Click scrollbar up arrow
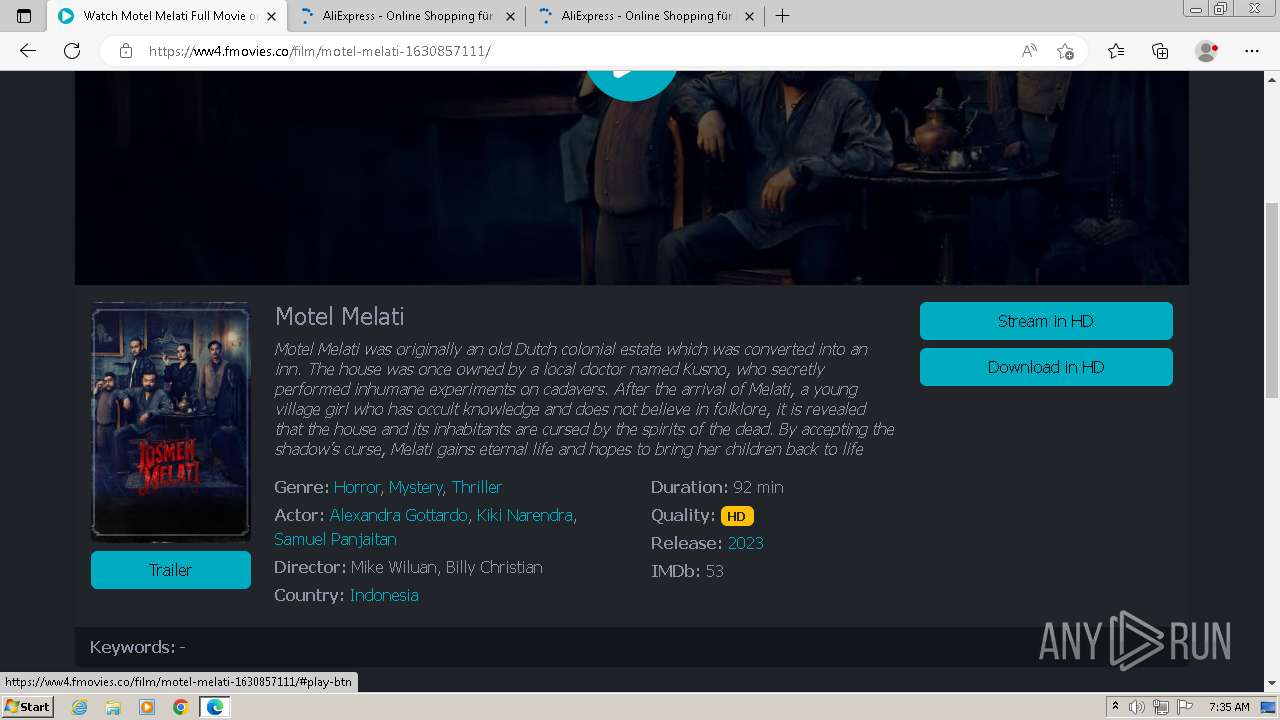The image size is (1280, 720). (x=1272, y=78)
